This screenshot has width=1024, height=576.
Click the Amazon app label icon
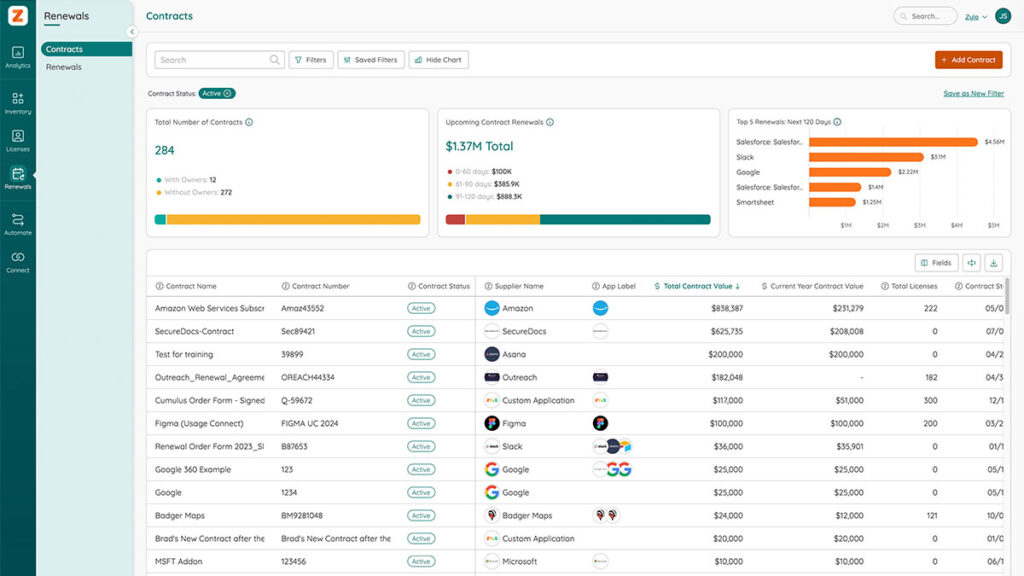600,308
